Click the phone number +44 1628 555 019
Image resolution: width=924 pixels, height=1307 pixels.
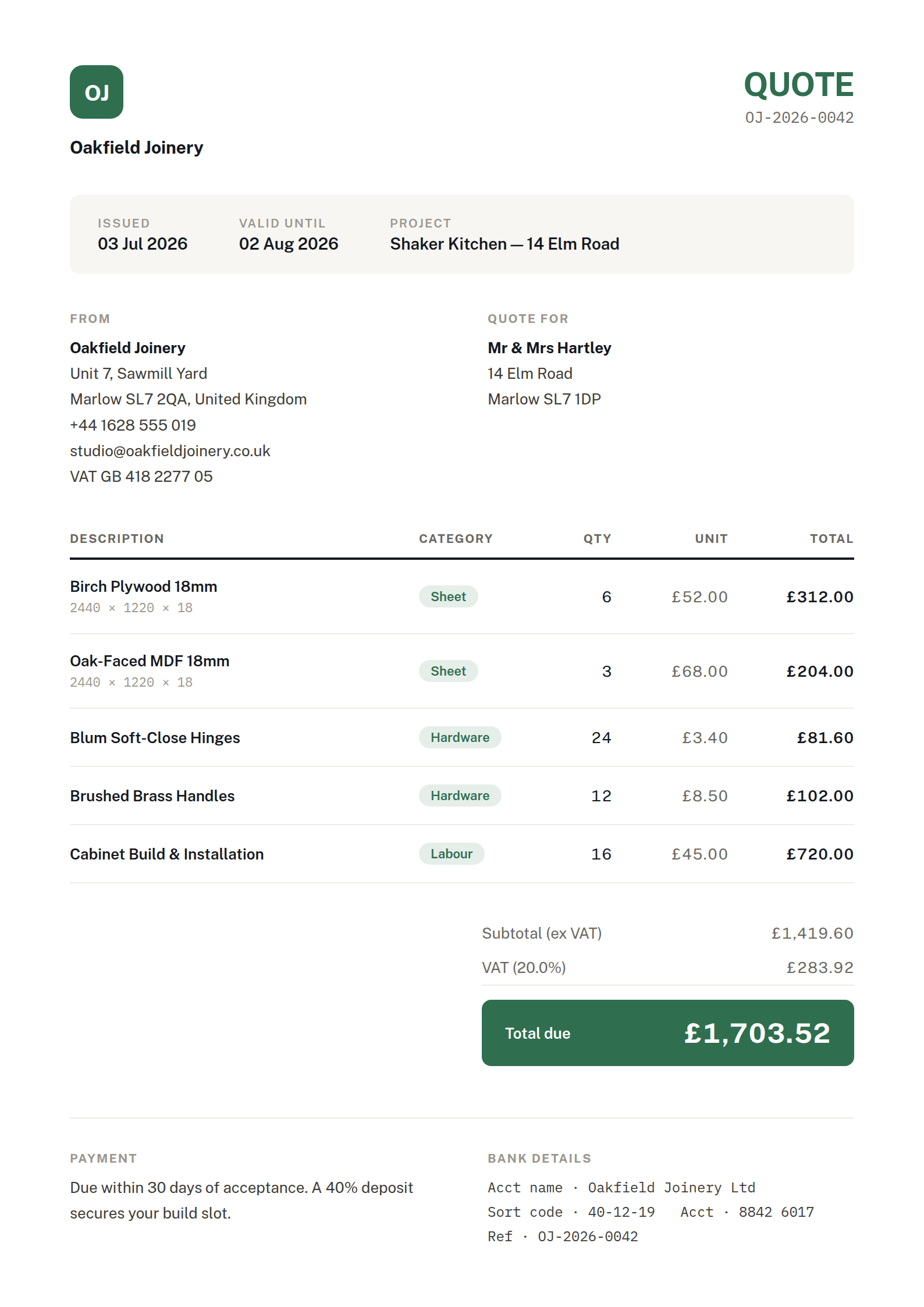coord(133,425)
